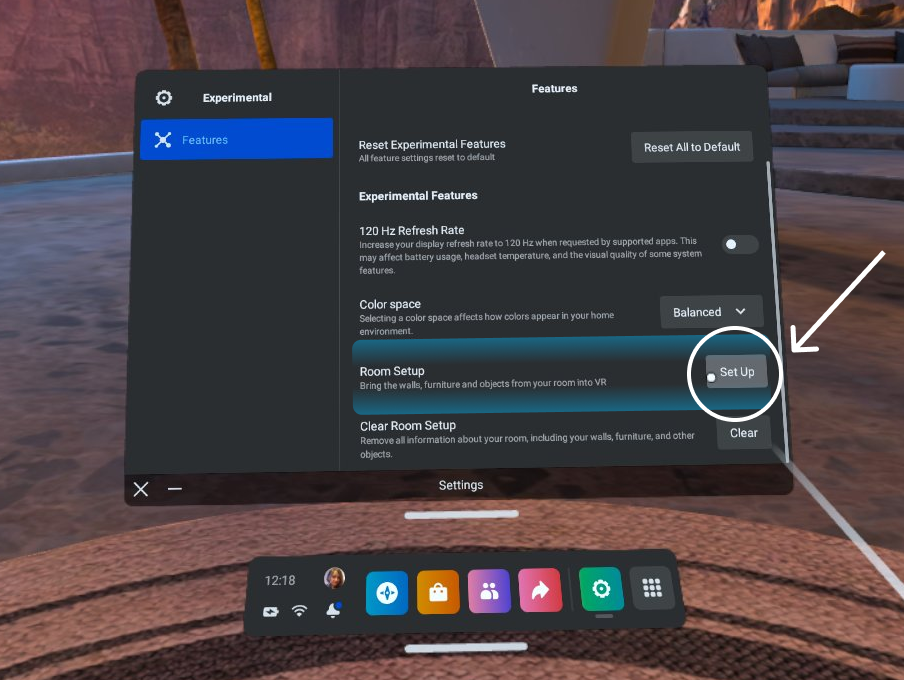Click Clear button for Clear Room Setup
This screenshot has height=680, width=904.
(743, 433)
